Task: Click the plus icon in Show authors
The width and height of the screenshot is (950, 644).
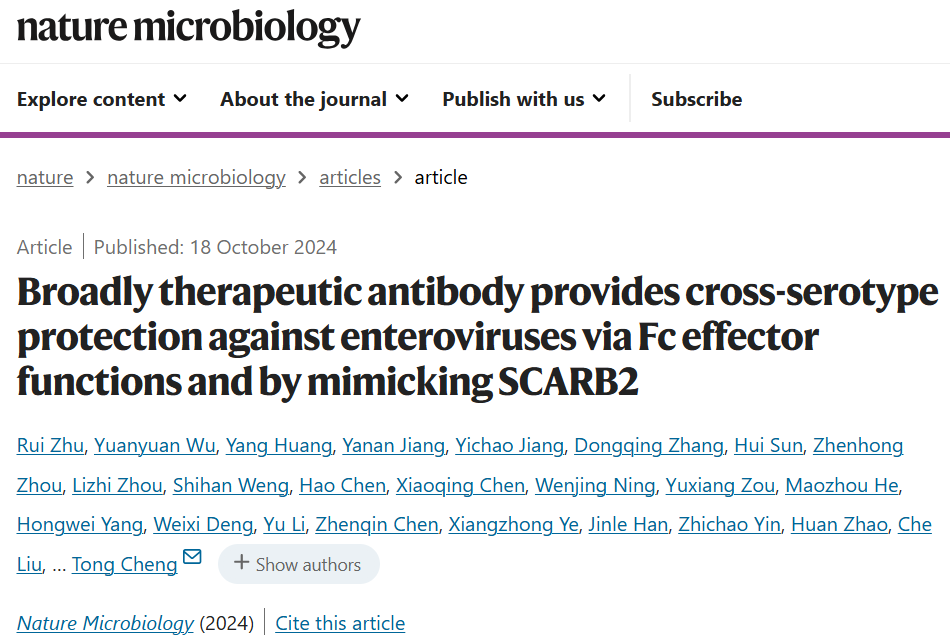Action: click(x=241, y=564)
